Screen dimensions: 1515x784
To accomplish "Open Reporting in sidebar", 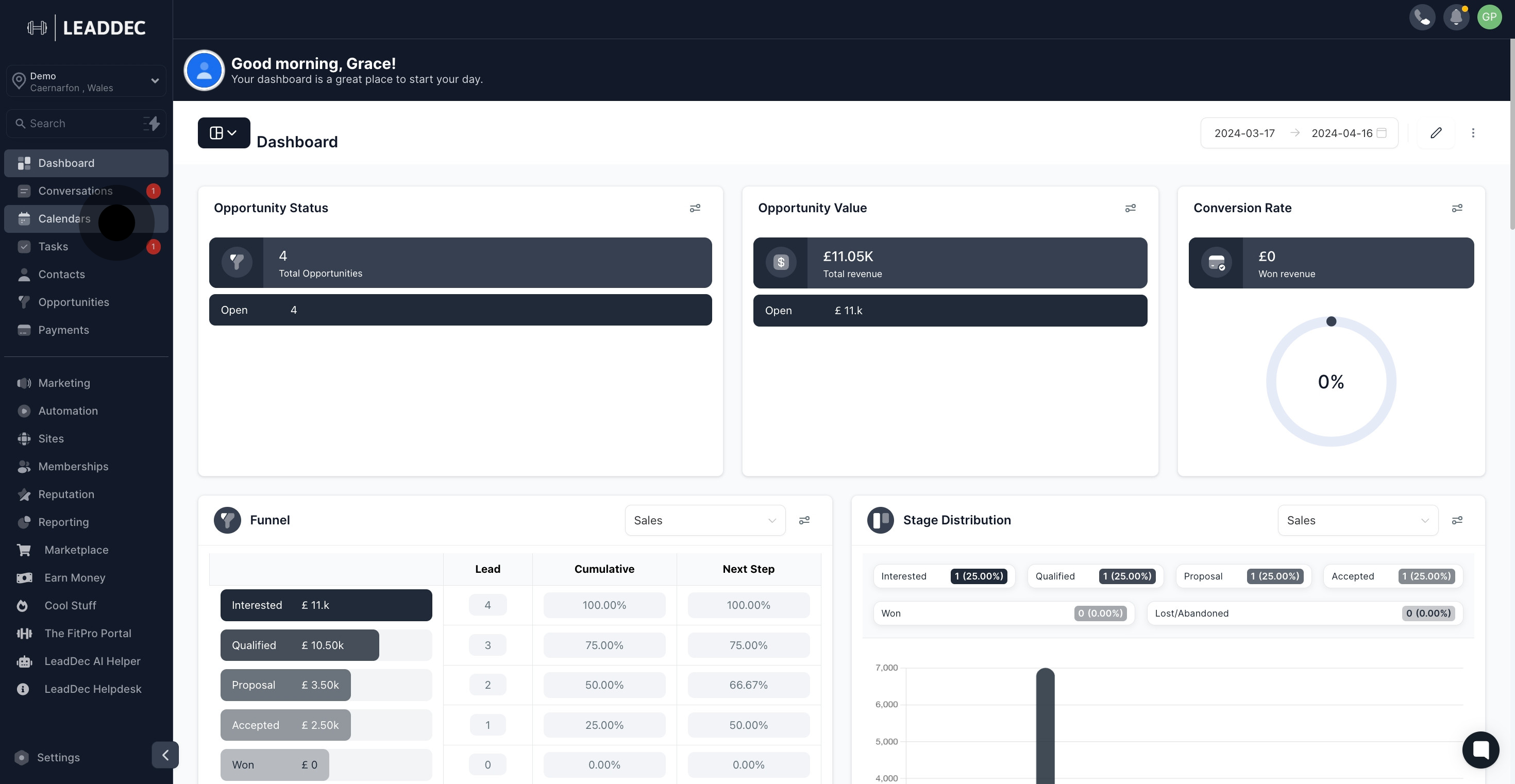I will coord(86,522).
